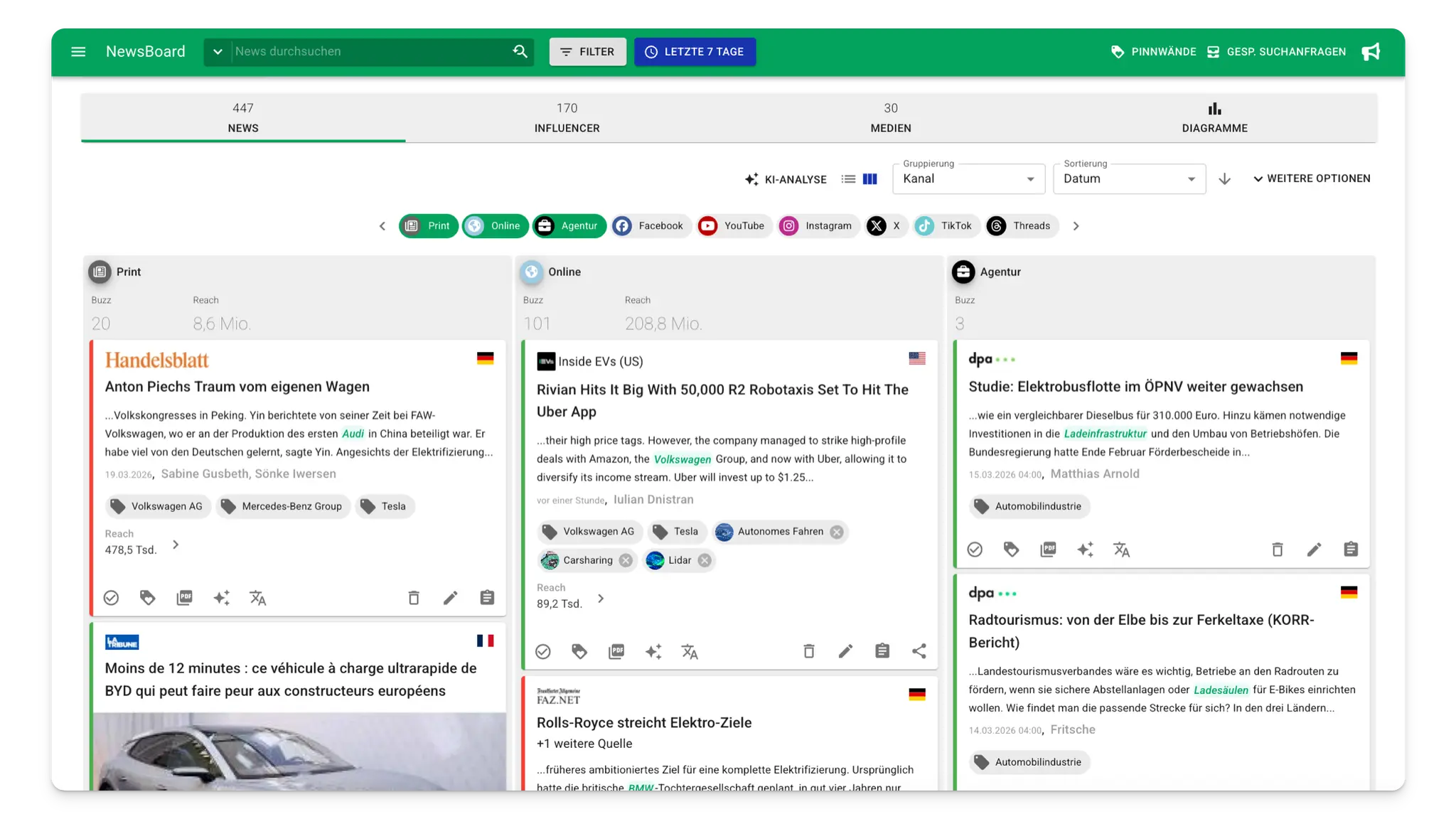
Task: Edit the Handelsblatt article
Action: click(450, 598)
